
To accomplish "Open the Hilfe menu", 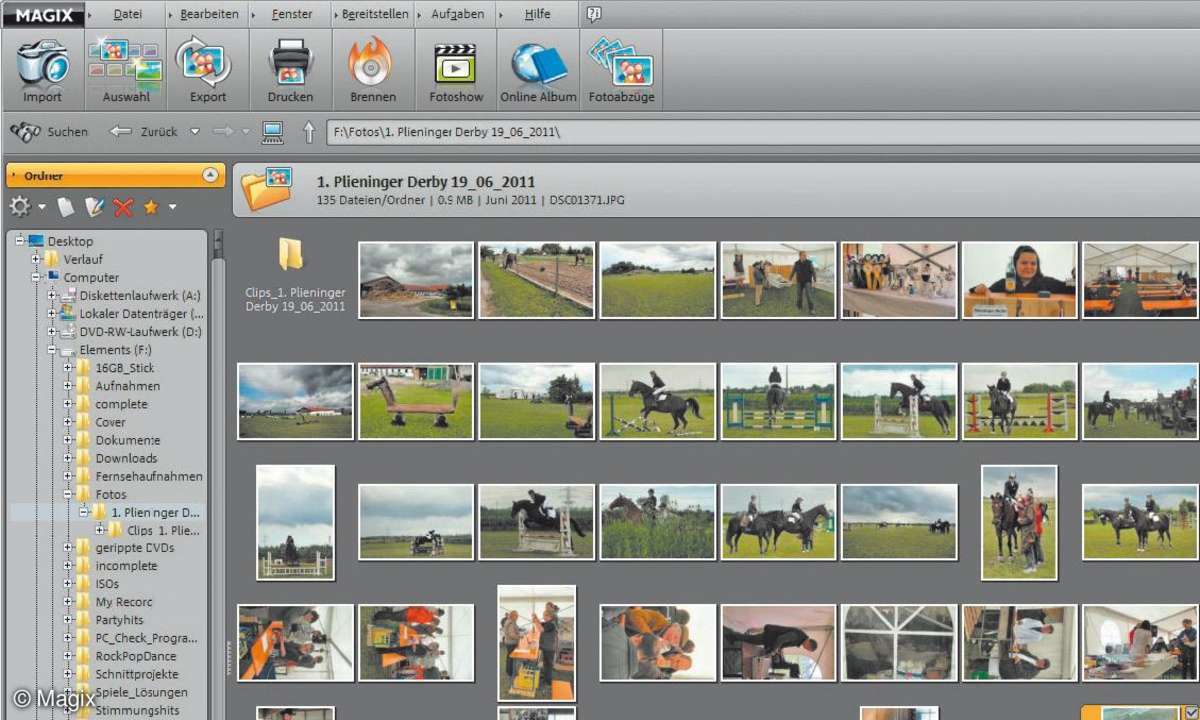I will pos(537,14).
